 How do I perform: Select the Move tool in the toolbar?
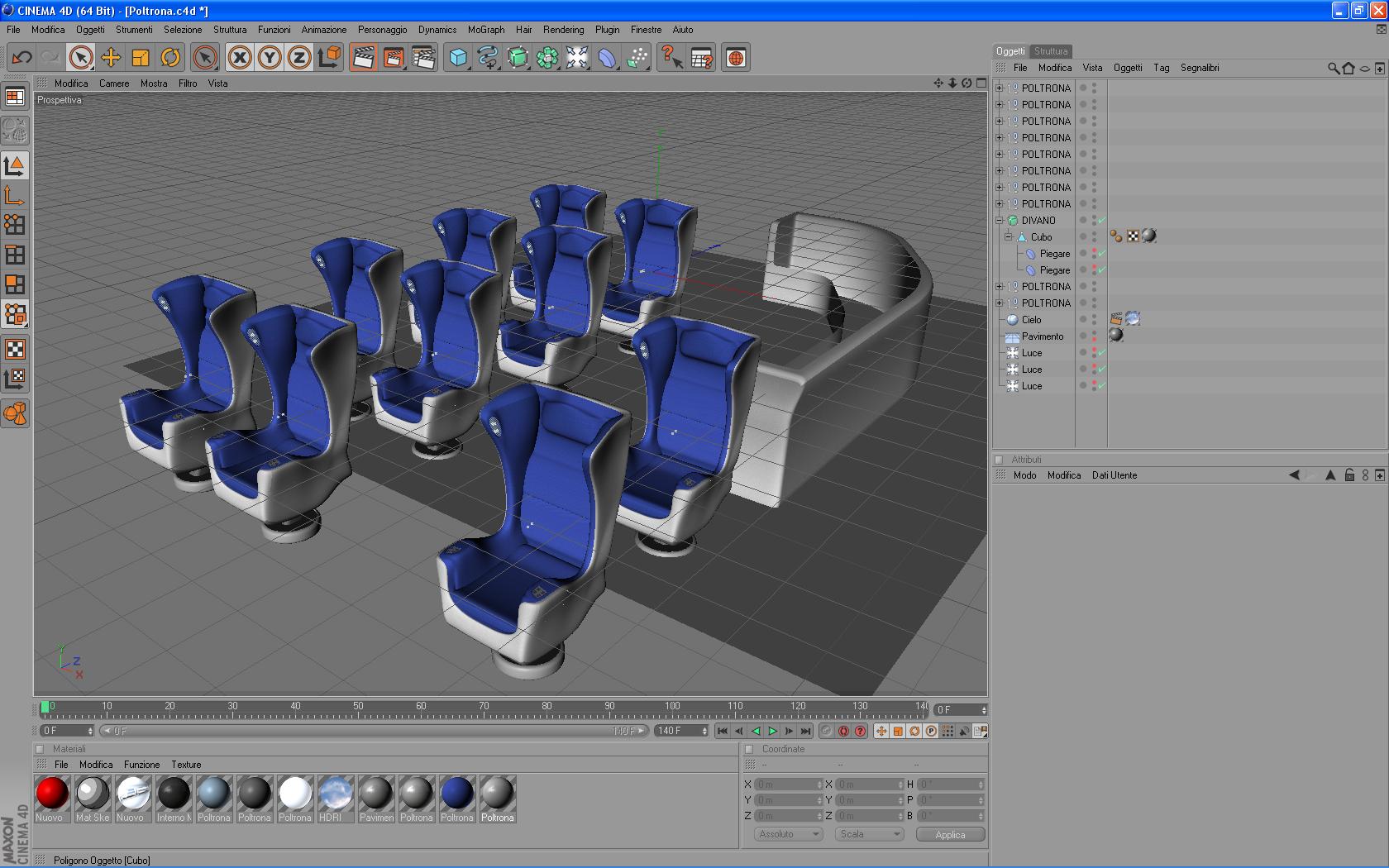111,58
